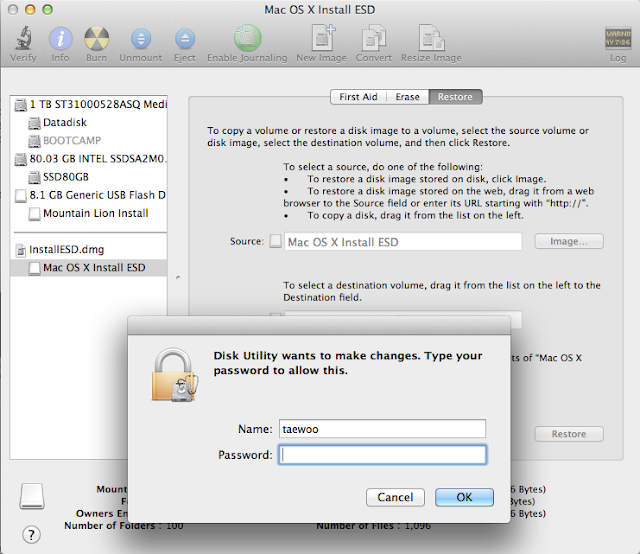Image resolution: width=640 pixels, height=554 pixels.
Task: Click the sidebar split divider handle
Action: (x=178, y=278)
